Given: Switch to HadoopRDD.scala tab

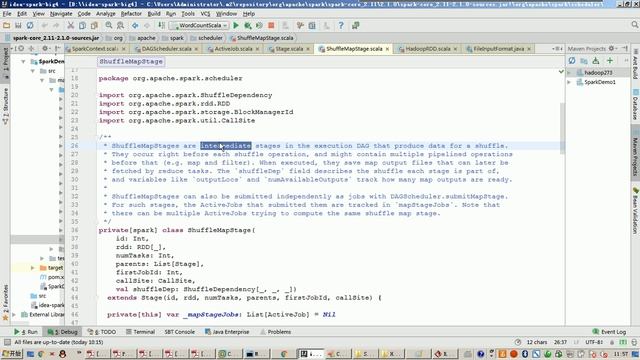Looking at the screenshot, I should coord(427,49).
